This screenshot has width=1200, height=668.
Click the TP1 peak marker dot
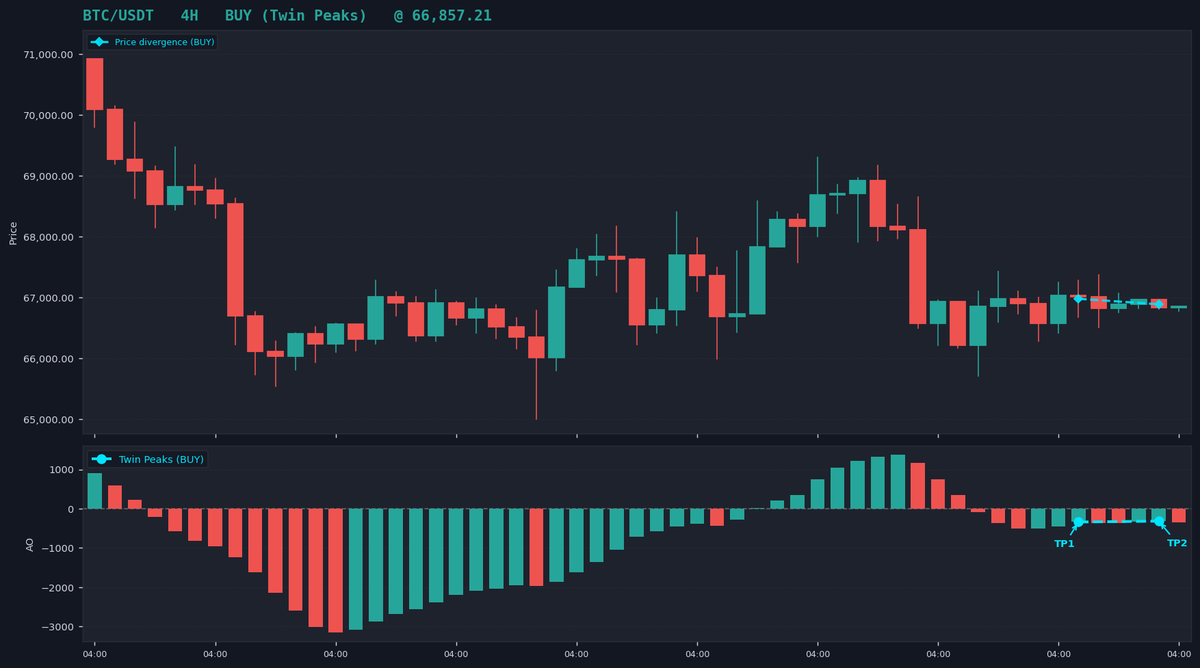coord(1079,522)
